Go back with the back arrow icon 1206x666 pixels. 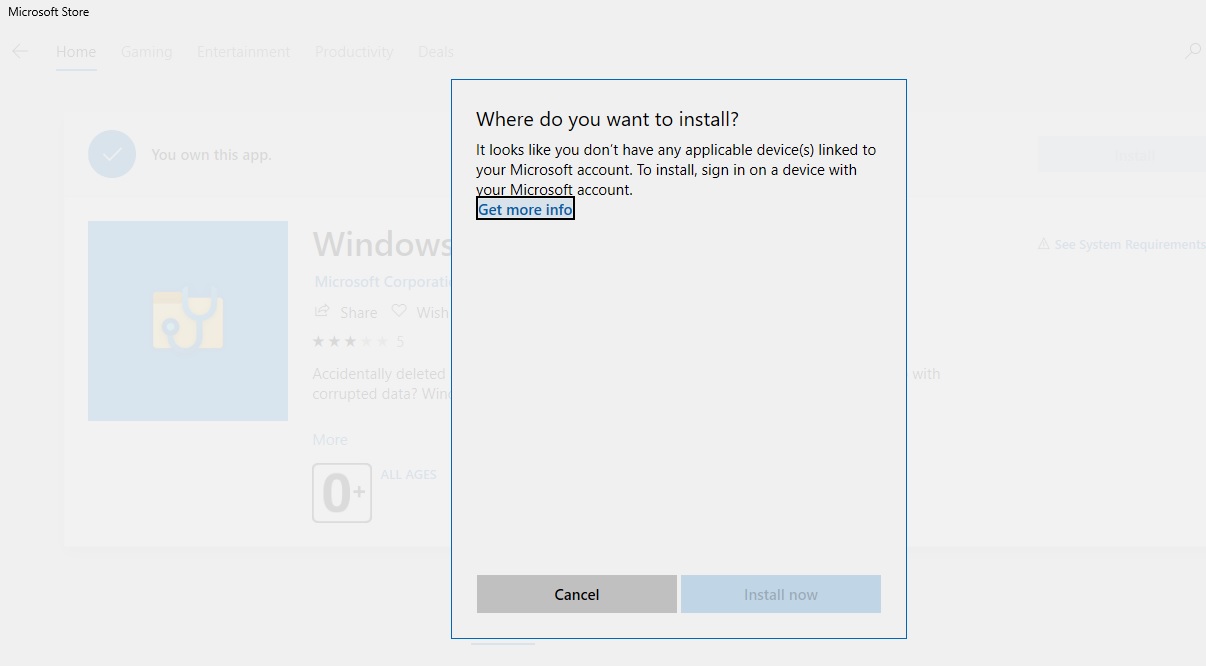(20, 51)
